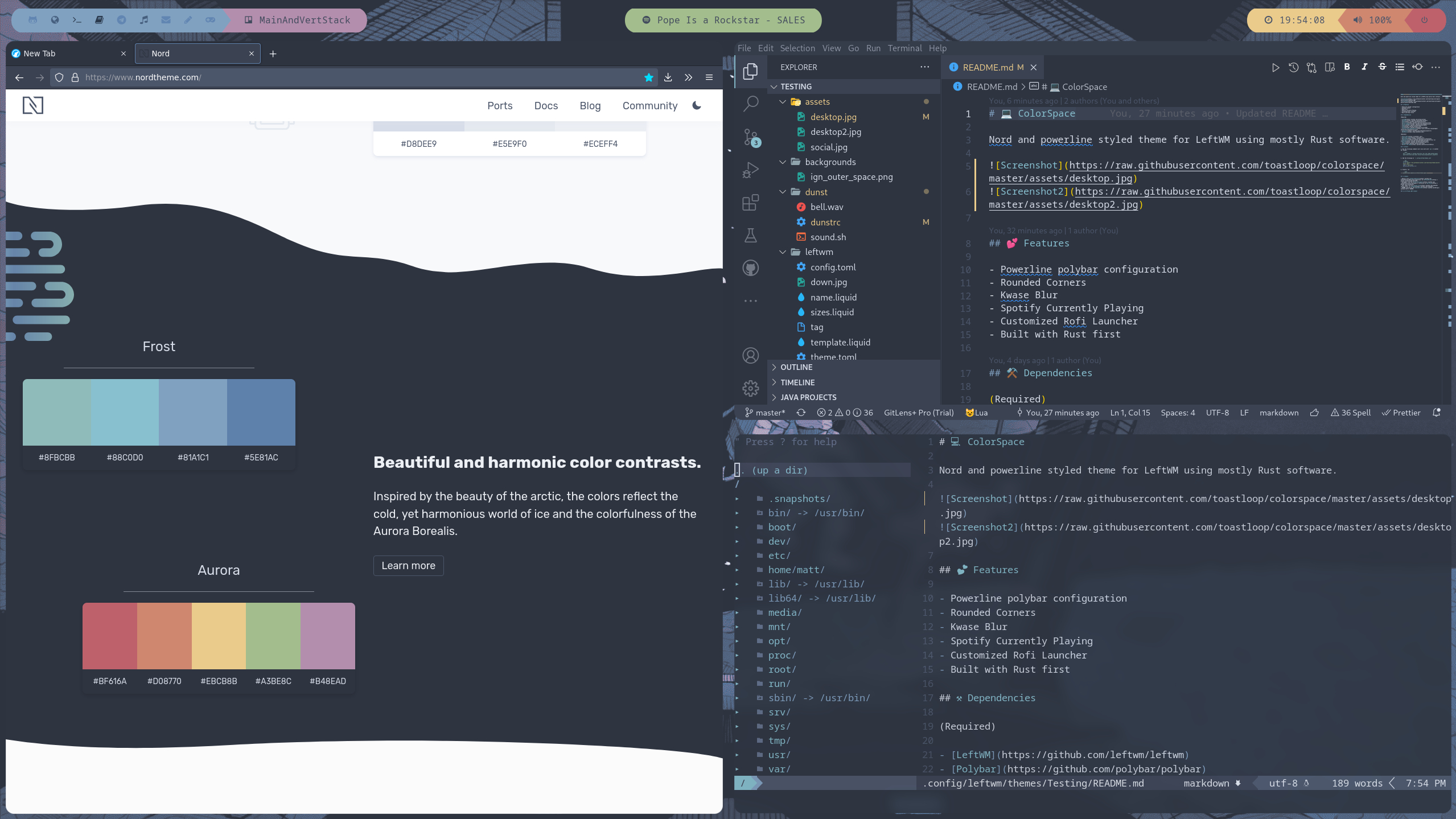1456x819 pixels.
Task: Open the Terminal menu
Action: [x=904, y=48]
